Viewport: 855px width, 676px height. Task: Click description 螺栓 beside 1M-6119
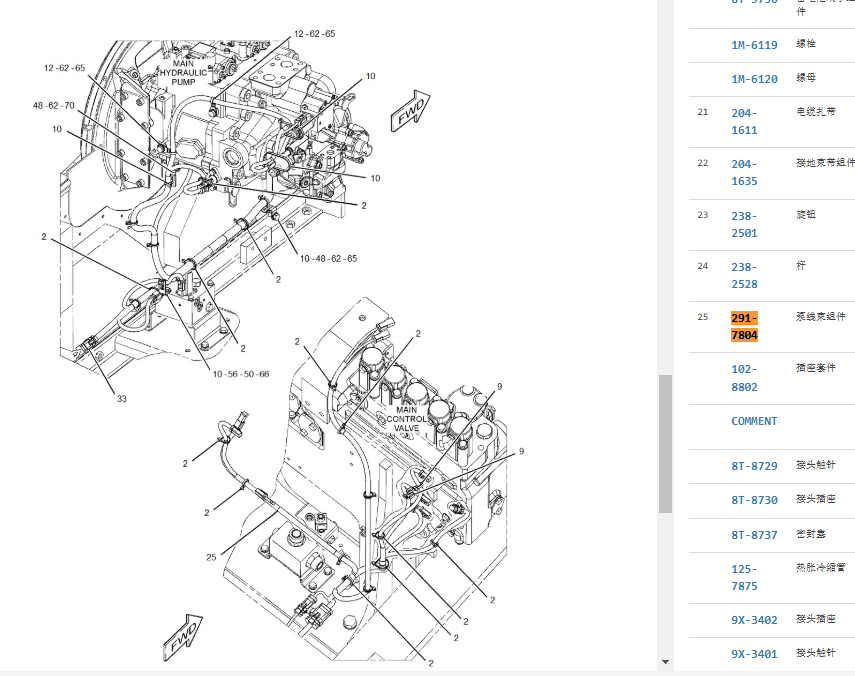point(805,44)
